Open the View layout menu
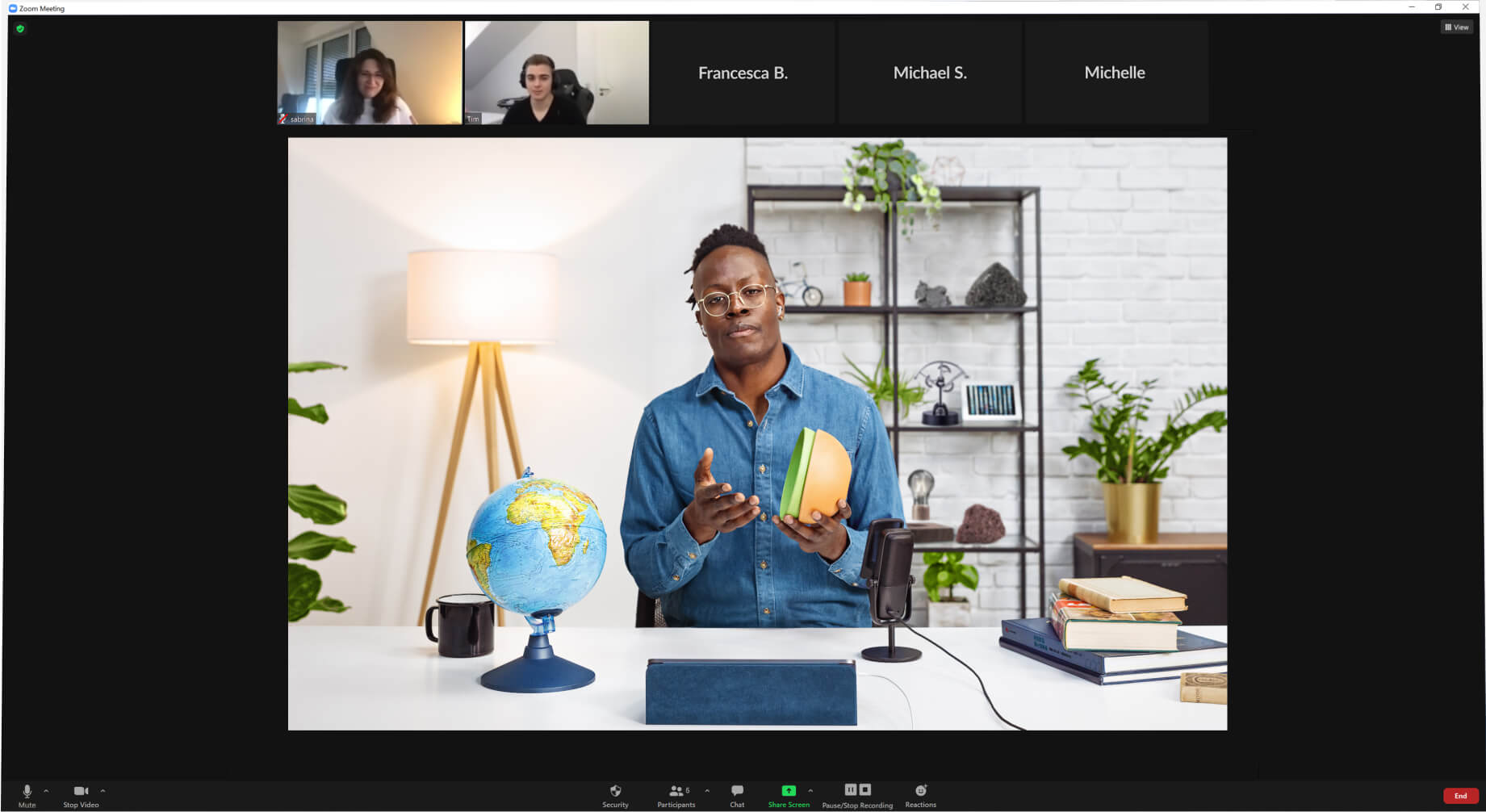Viewport: 1486px width, 812px height. pyautogui.click(x=1457, y=27)
